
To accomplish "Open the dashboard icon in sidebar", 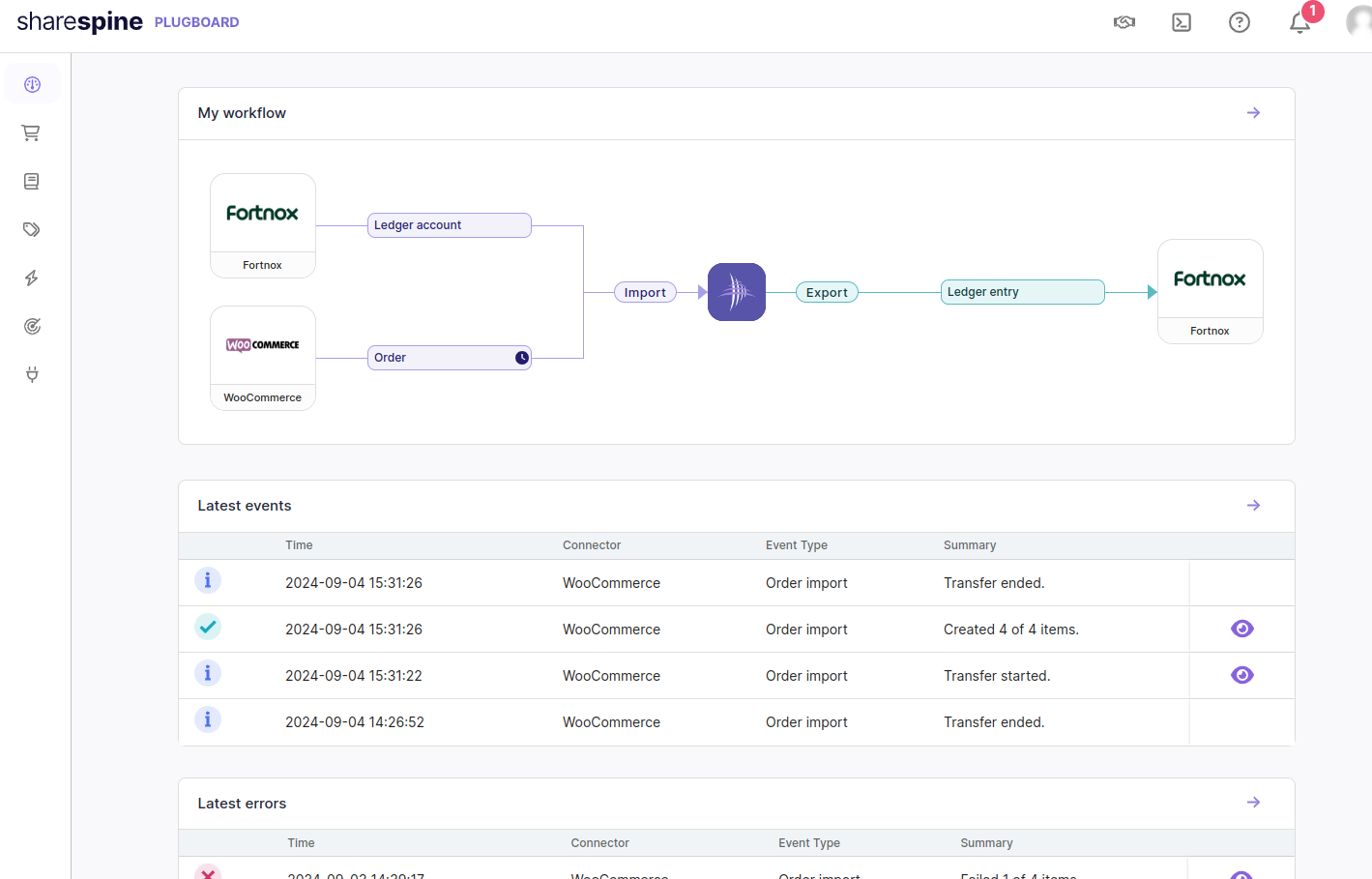I will (x=32, y=84).
